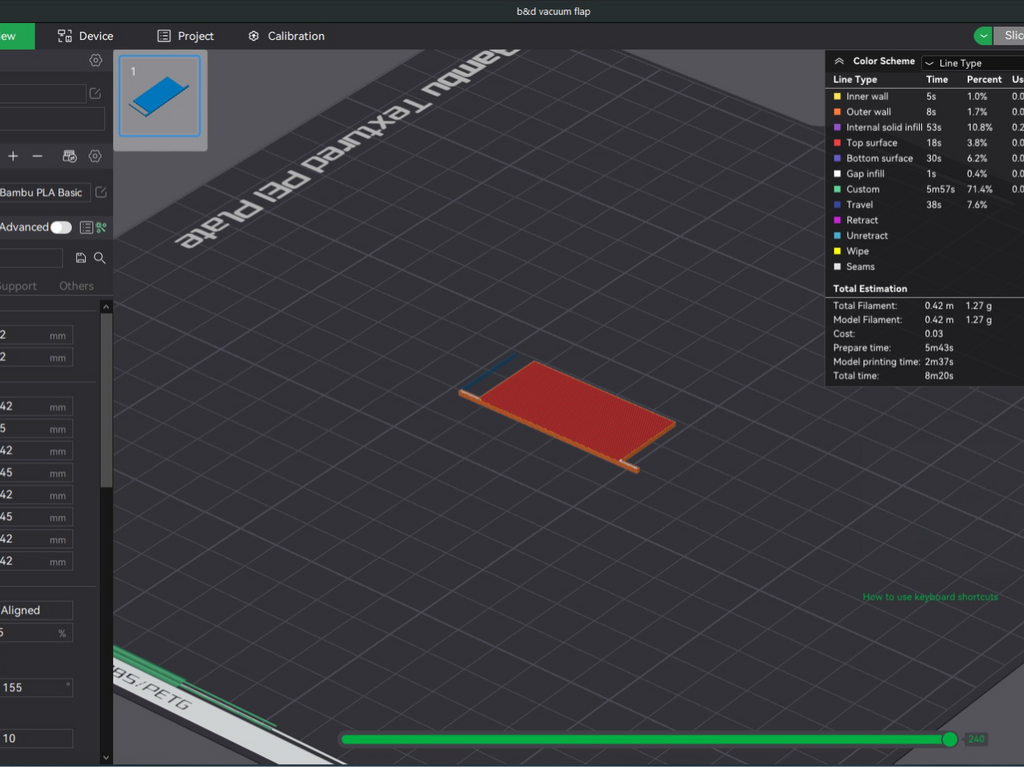1024x768 pixels.
Task: Open How to use keyboard shortcuts link
Action: point(930,597)
